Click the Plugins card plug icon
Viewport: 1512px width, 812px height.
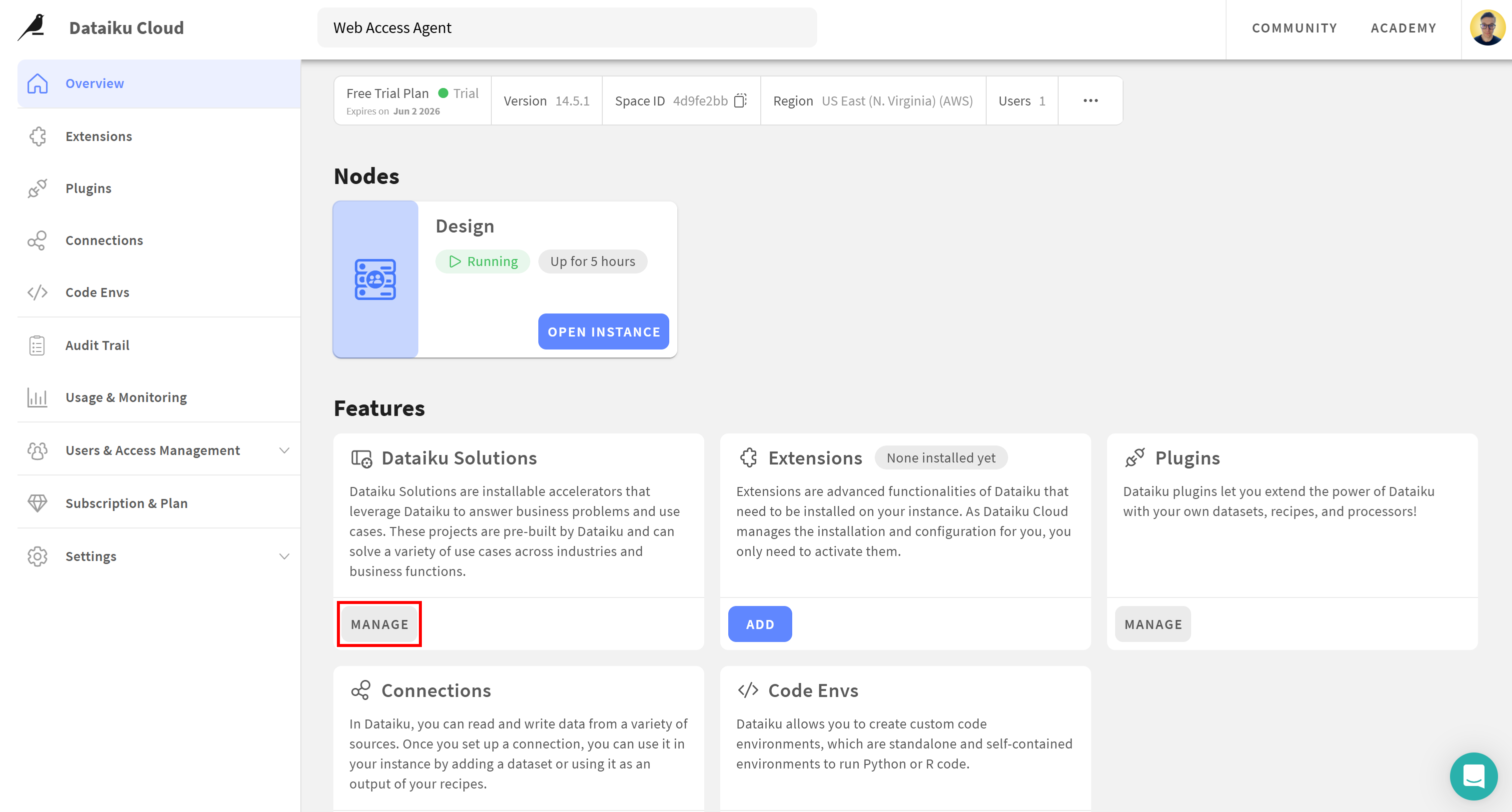click(x=1135, y=457)
